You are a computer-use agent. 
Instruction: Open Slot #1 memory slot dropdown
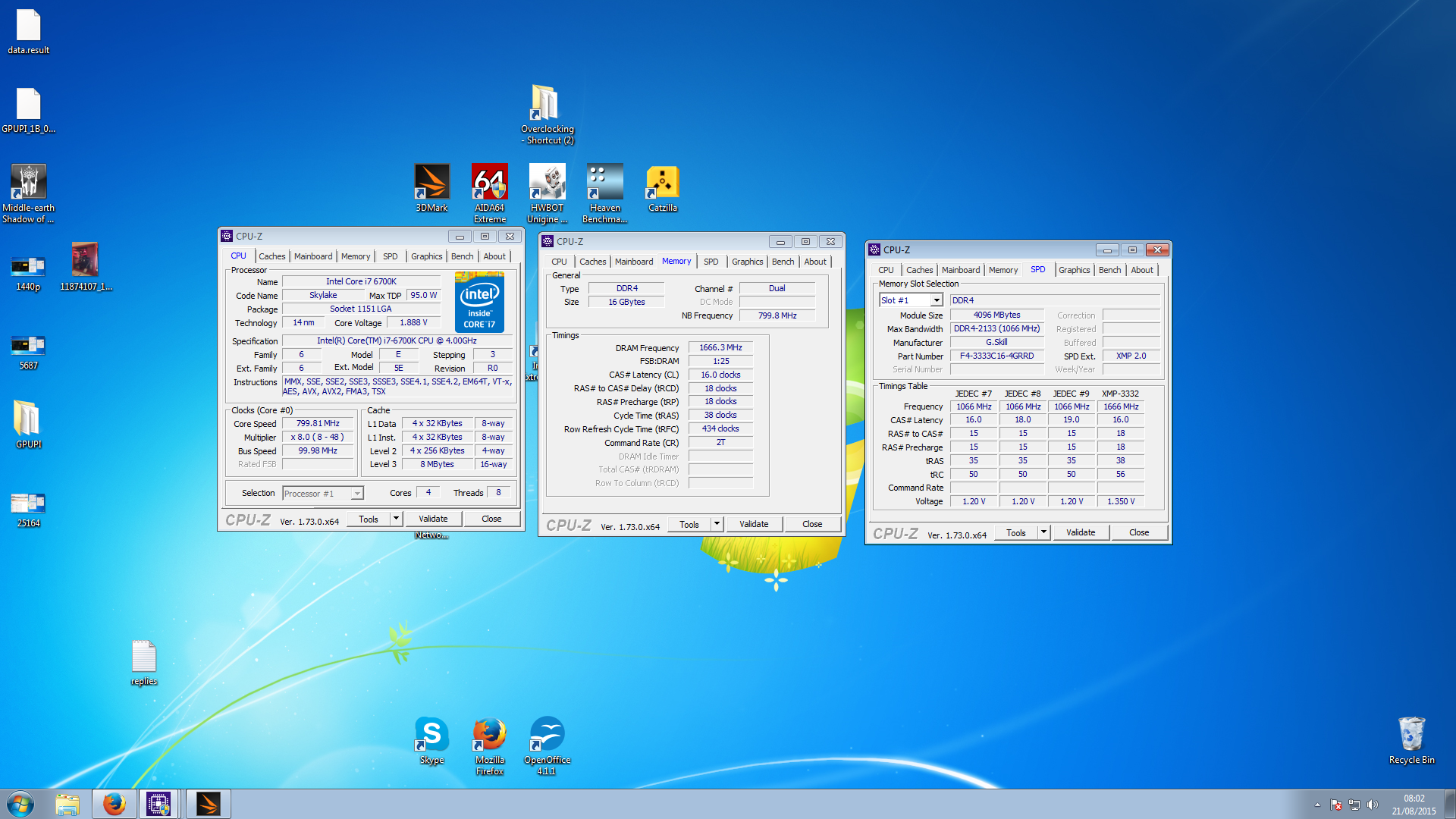tap(911, 300)
